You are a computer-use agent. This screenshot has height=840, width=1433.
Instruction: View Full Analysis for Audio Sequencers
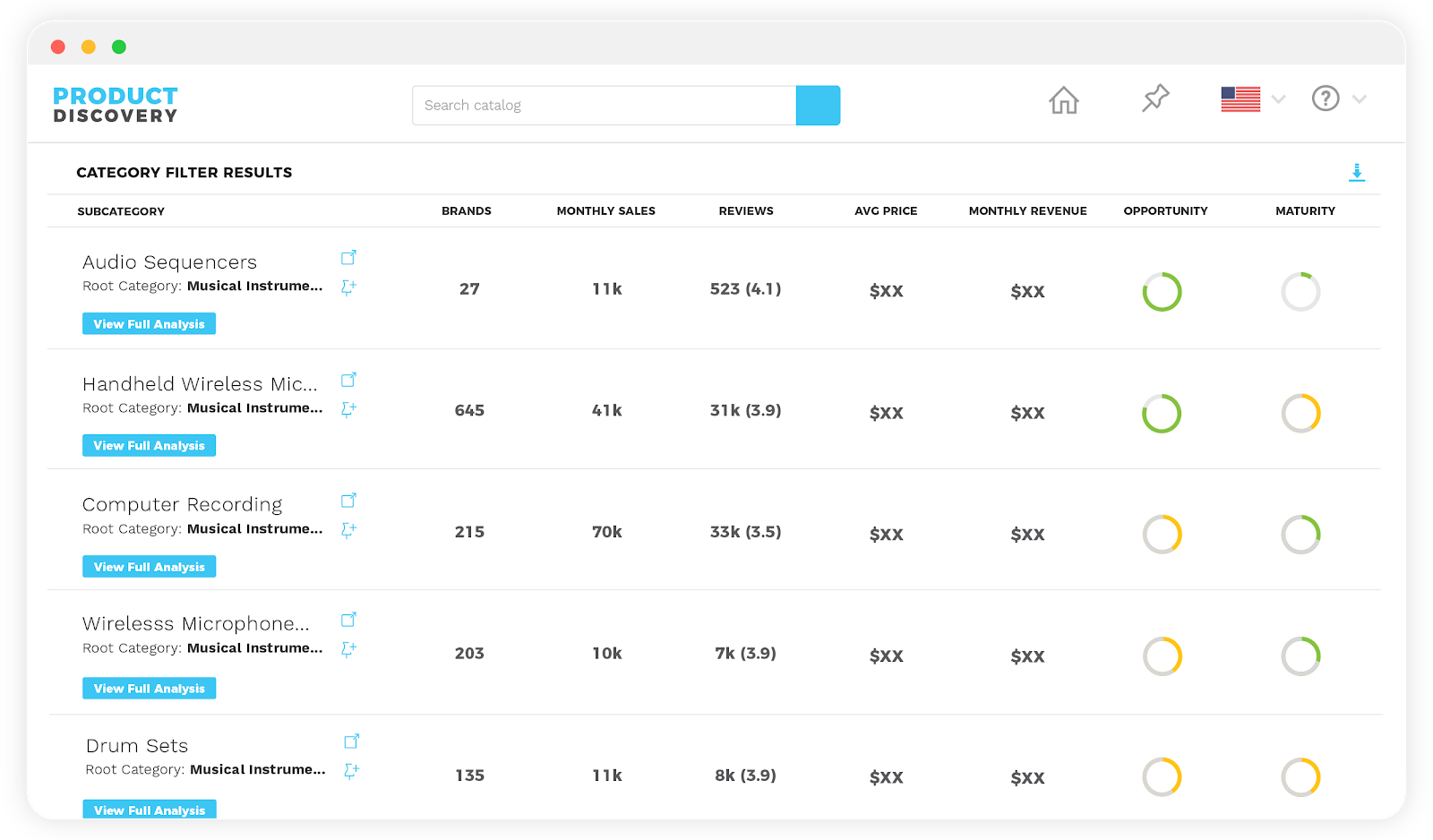[x=149, y=324]
